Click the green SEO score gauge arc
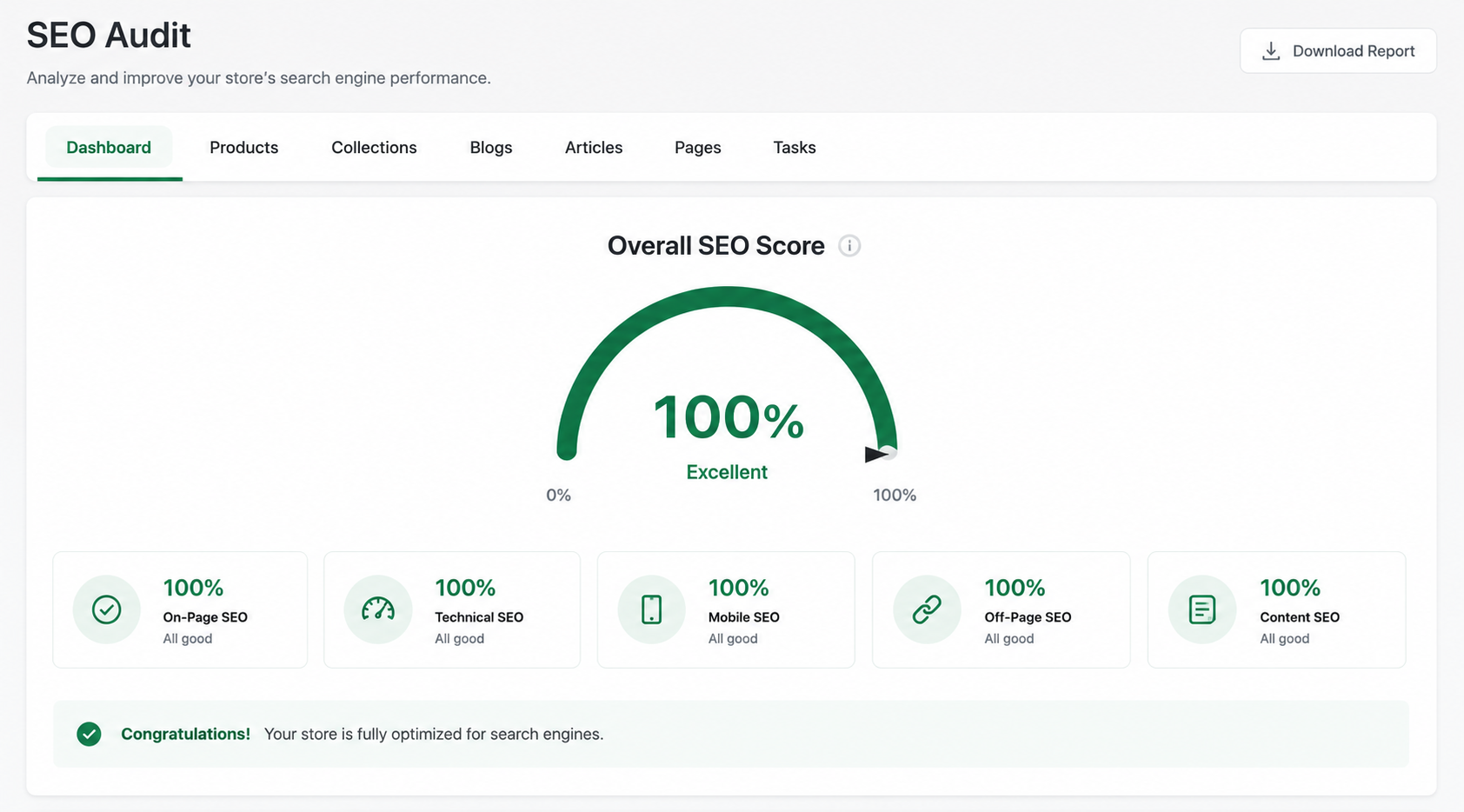 pos(727,297)
